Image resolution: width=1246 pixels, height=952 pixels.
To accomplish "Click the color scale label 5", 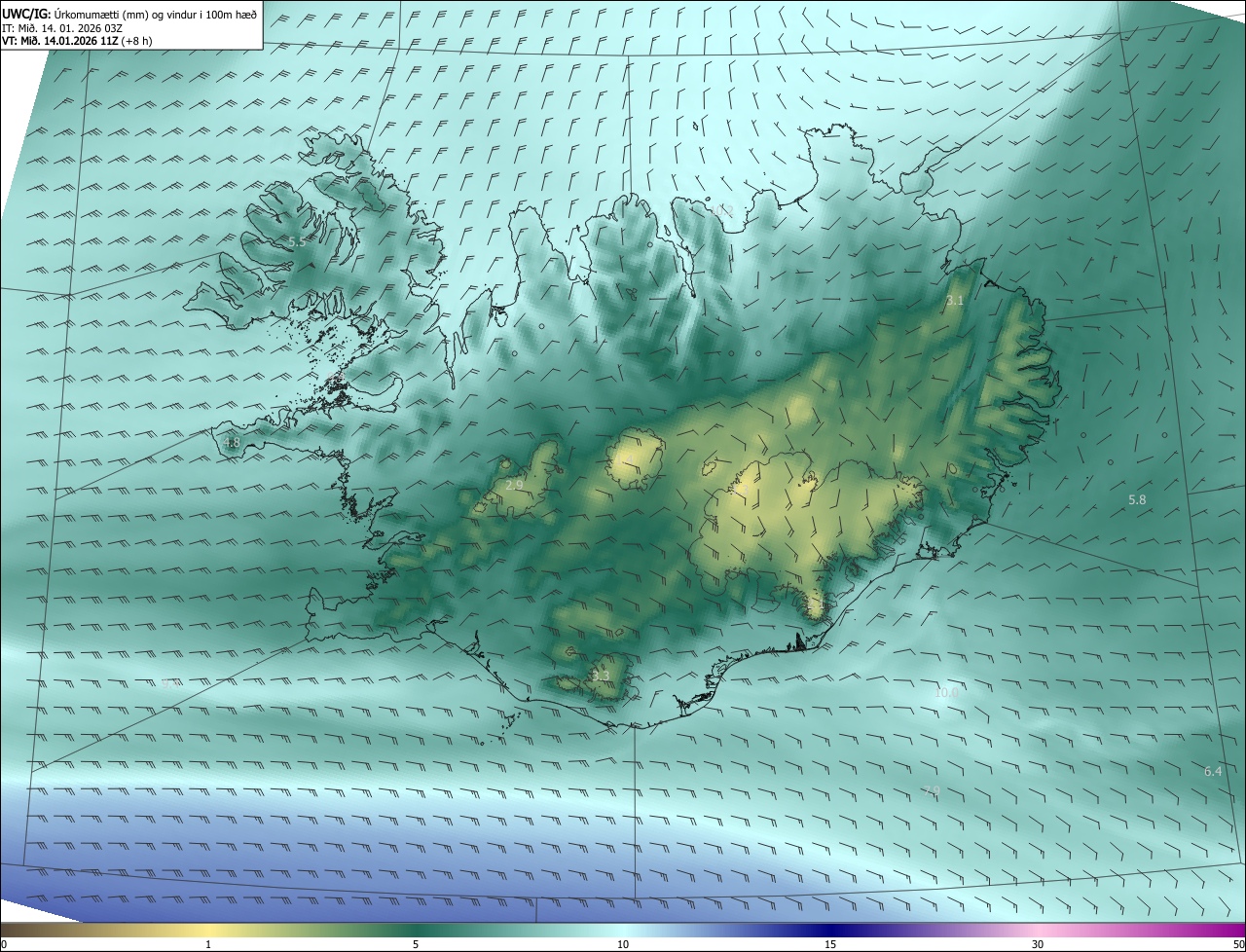I will click(x=416, y=944).
